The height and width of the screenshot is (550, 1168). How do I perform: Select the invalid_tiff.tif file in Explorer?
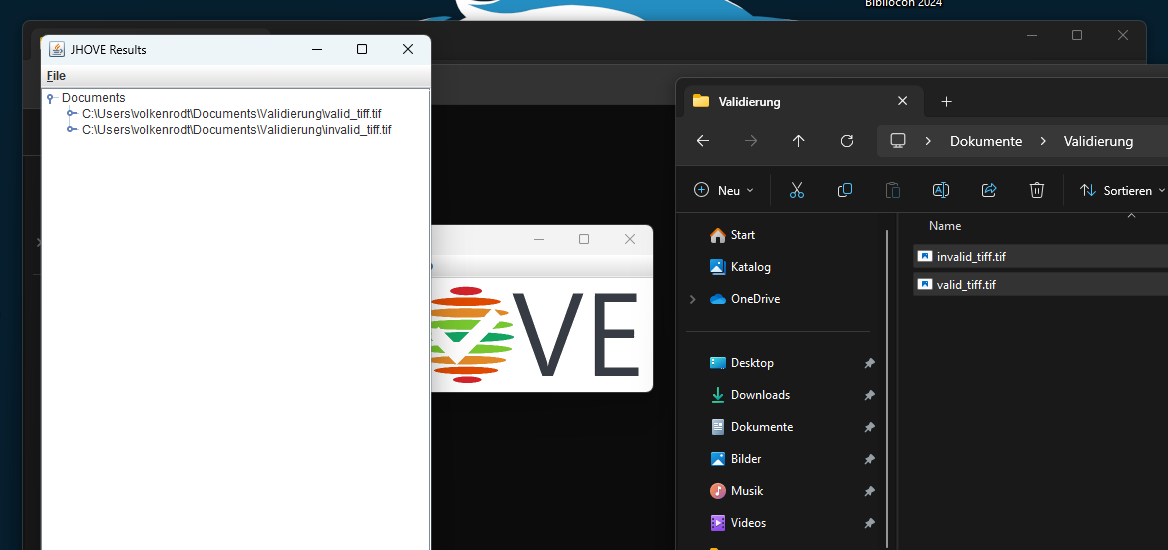coord(970,257)
